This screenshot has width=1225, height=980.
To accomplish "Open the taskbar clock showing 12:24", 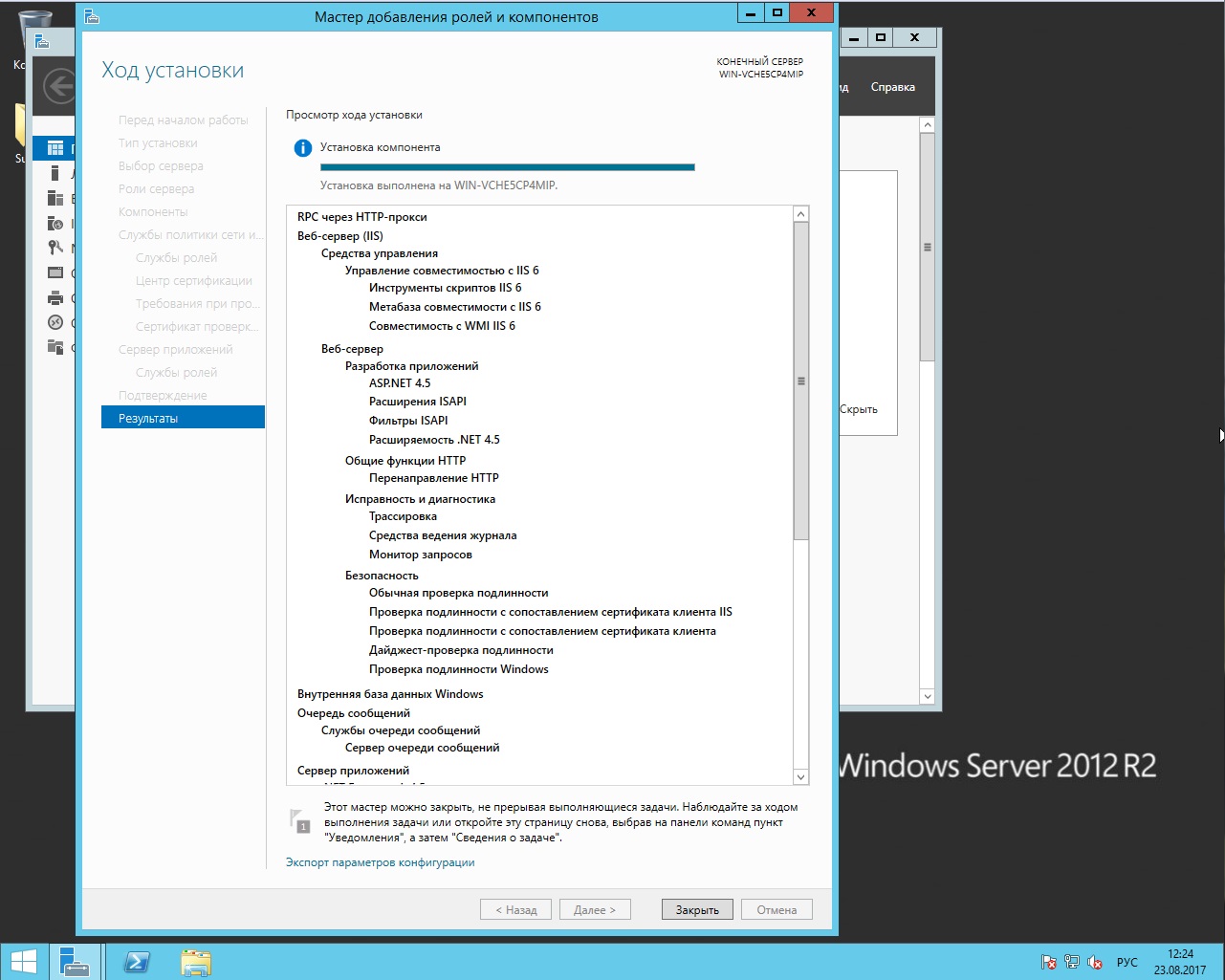I will pyautogui.click(x=1180, y=961).
